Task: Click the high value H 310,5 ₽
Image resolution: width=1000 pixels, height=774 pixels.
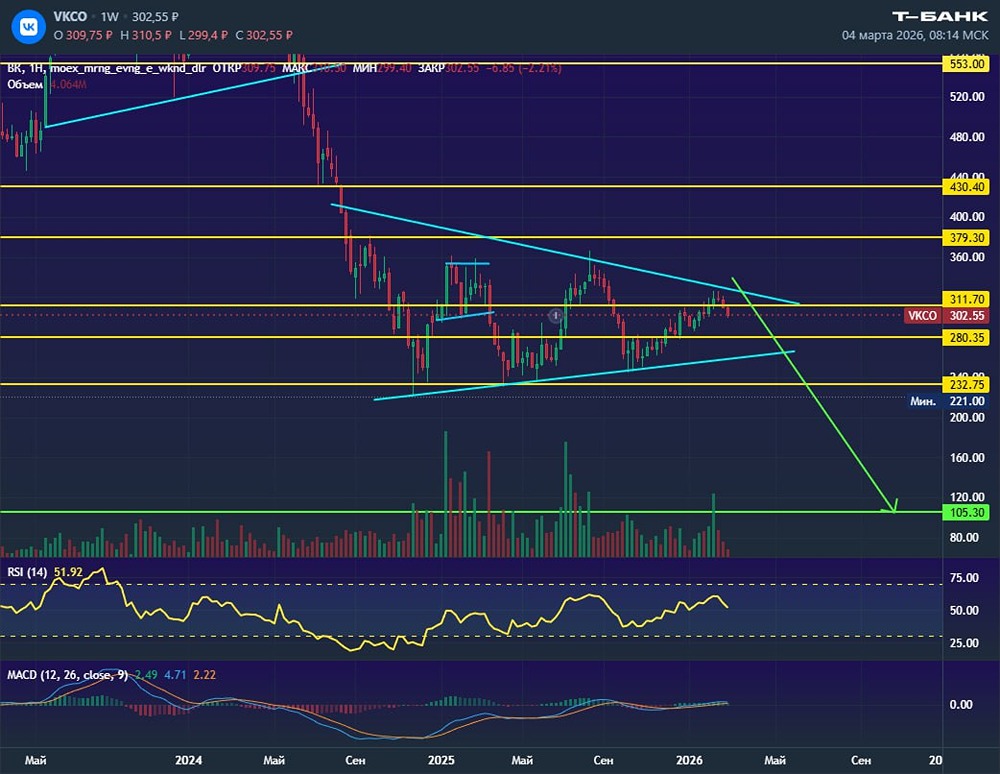Action: click(146, 35)
